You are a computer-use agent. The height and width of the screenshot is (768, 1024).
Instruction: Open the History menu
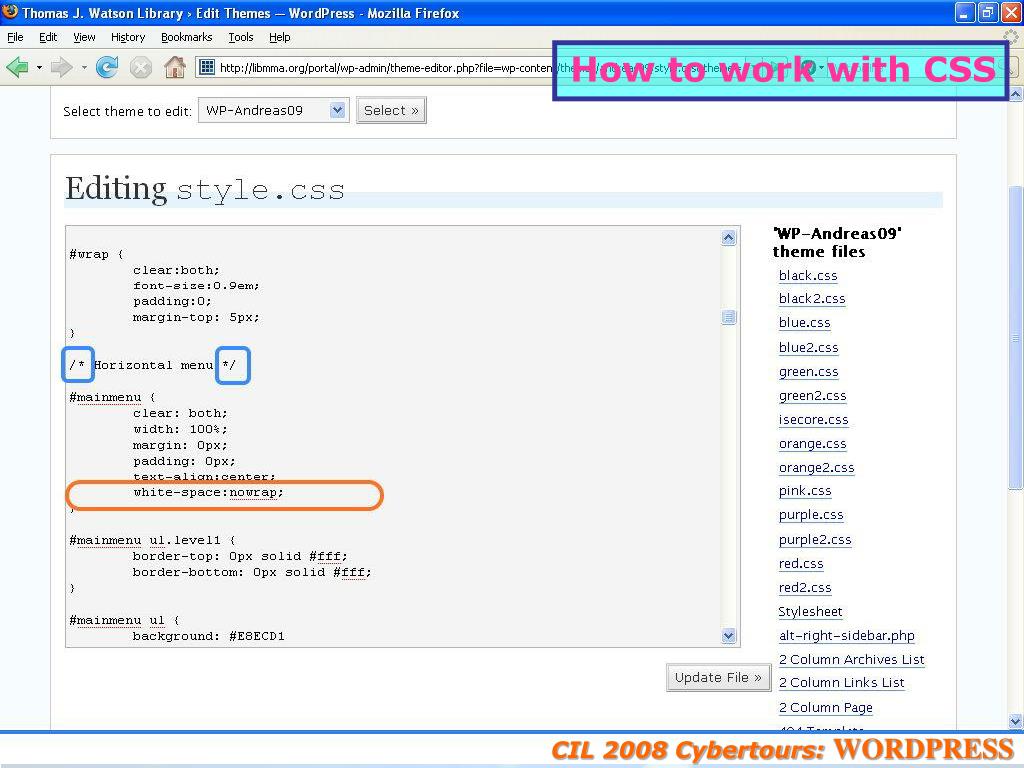click(x=127, y=37)
